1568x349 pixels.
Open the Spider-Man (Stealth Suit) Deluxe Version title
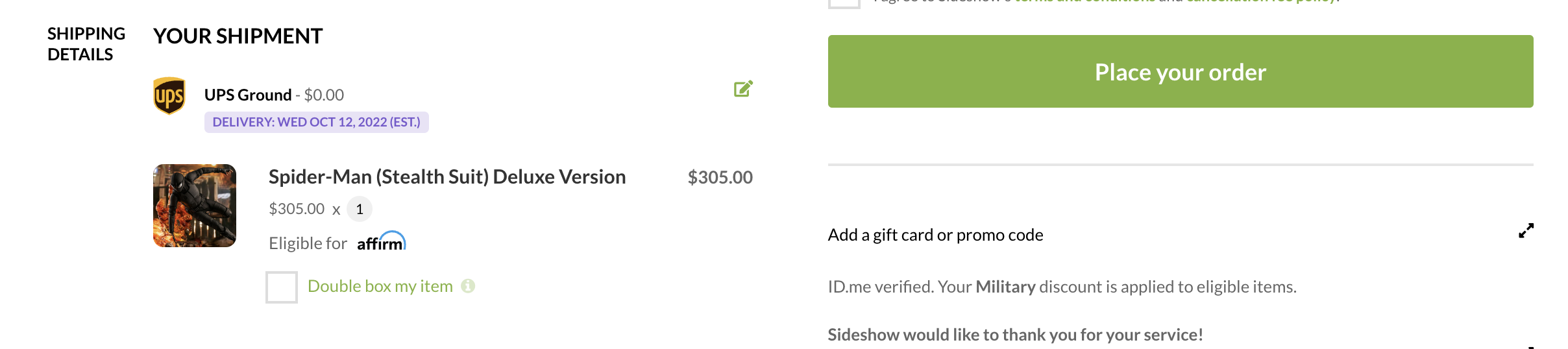447,176
